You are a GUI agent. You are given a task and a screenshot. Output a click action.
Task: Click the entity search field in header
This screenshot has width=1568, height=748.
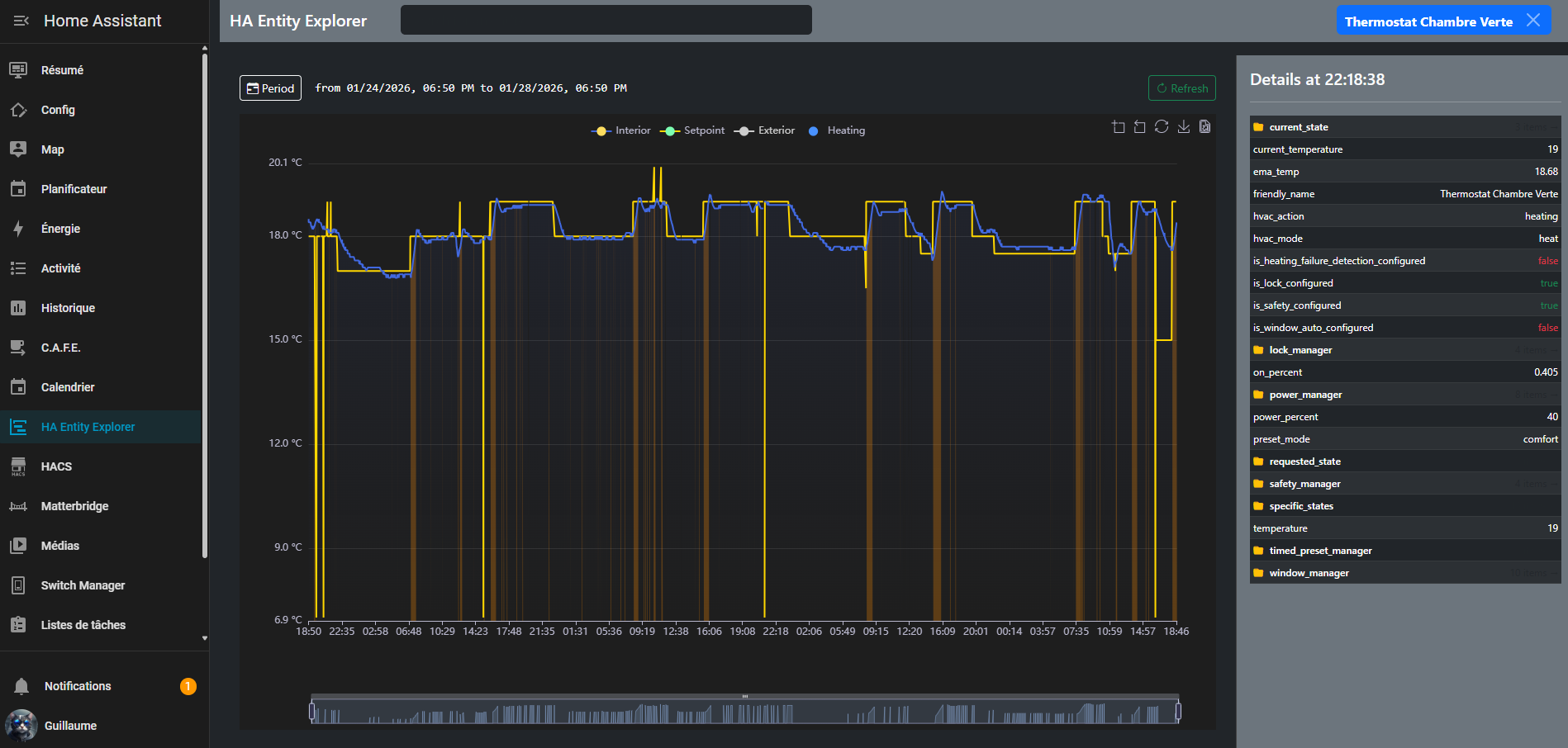coord(606,21)
